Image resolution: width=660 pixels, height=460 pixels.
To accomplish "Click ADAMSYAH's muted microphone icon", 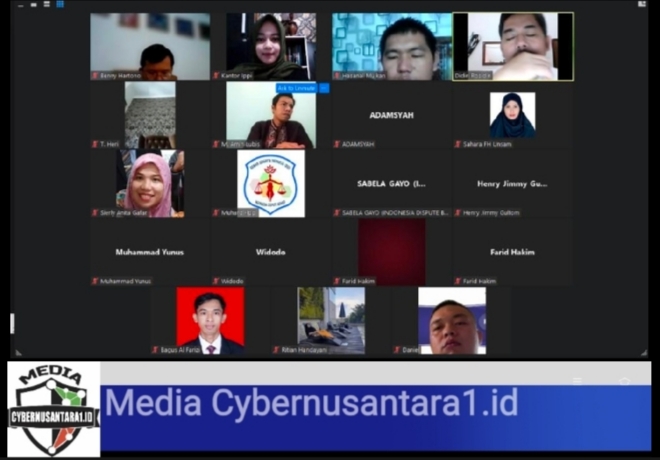I will click(337, 144).
